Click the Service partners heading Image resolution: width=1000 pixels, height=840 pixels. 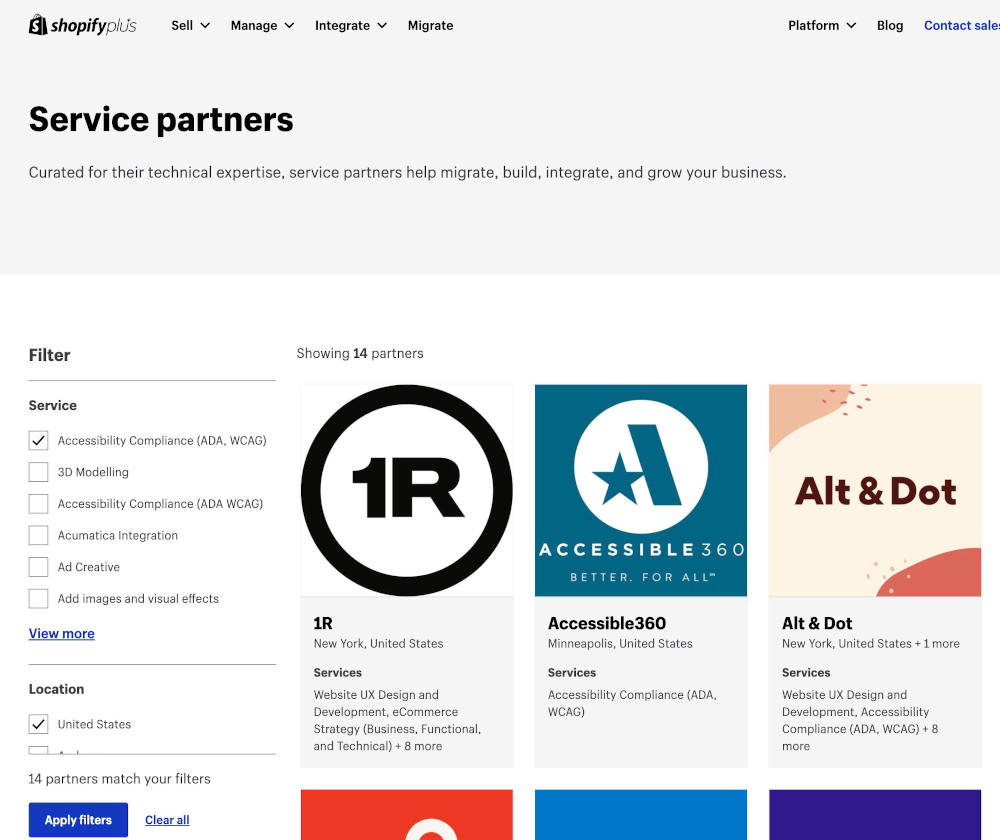161,119
